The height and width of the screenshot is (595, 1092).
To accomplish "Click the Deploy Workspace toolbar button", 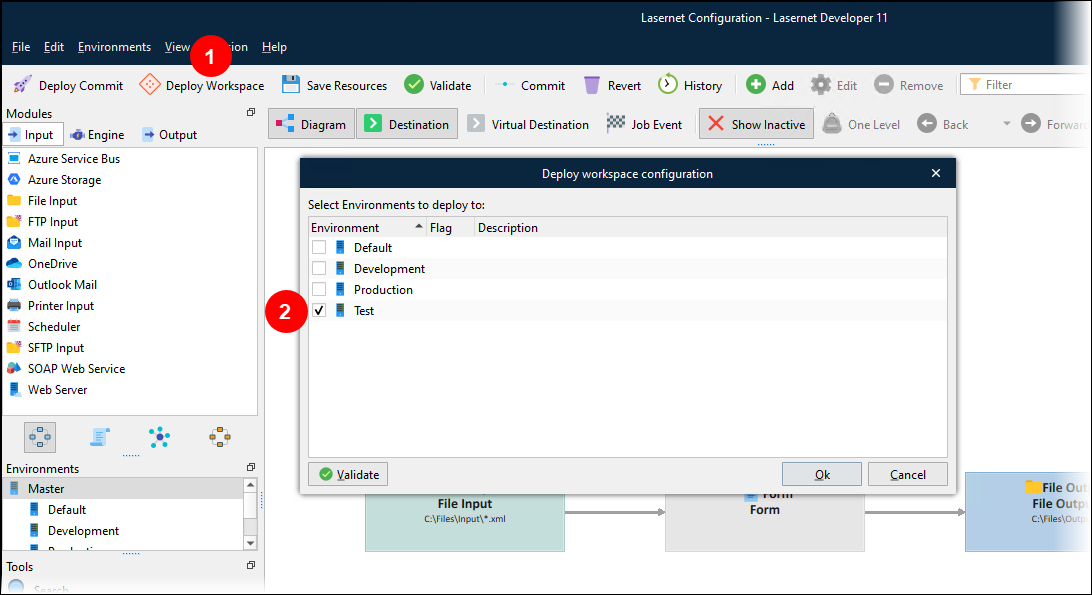I will pyautogui.click(x=201, y=85).
